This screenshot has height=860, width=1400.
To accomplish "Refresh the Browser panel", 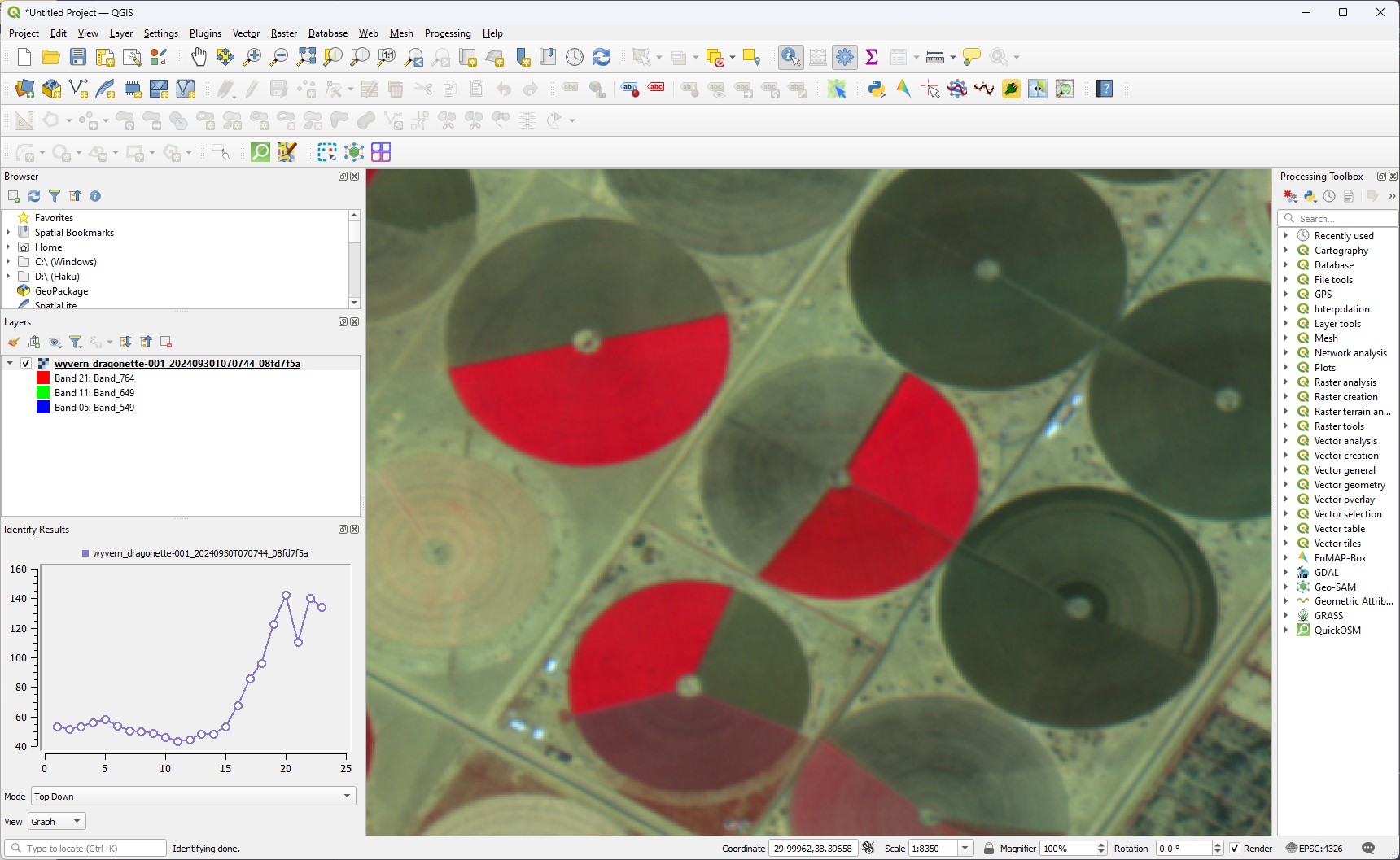I will point(34,196).
